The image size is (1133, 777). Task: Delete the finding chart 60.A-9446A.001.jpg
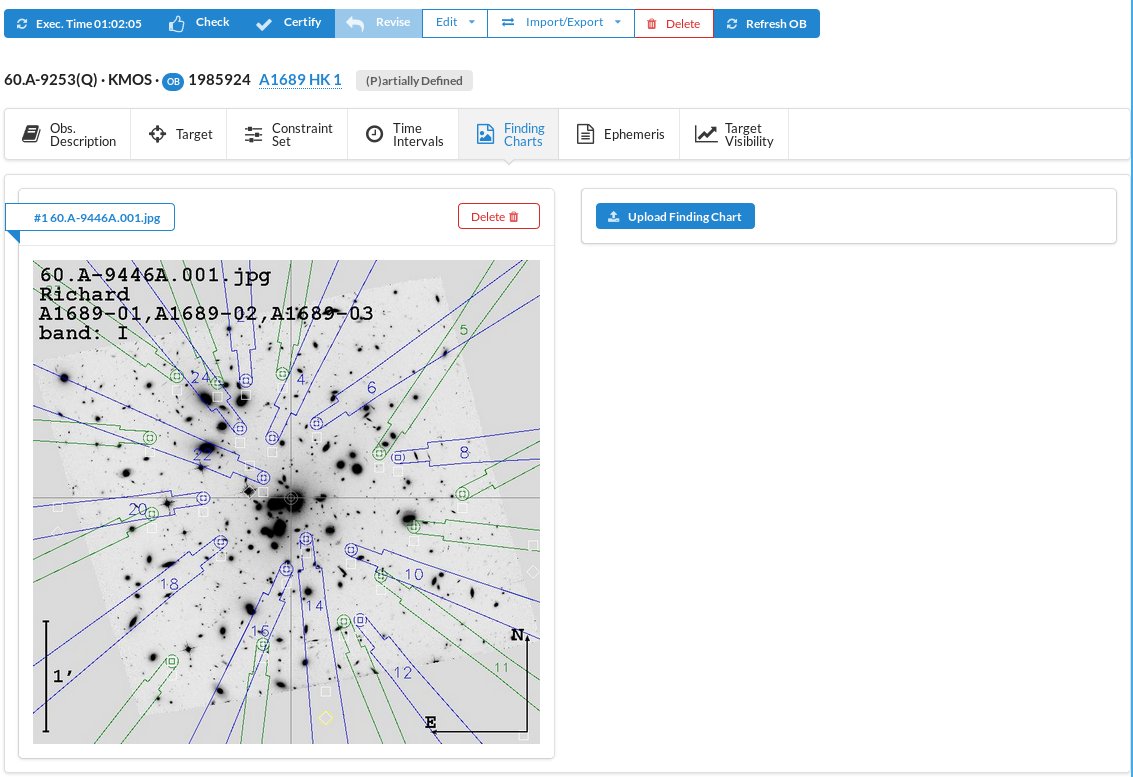[x=498, y=217]
